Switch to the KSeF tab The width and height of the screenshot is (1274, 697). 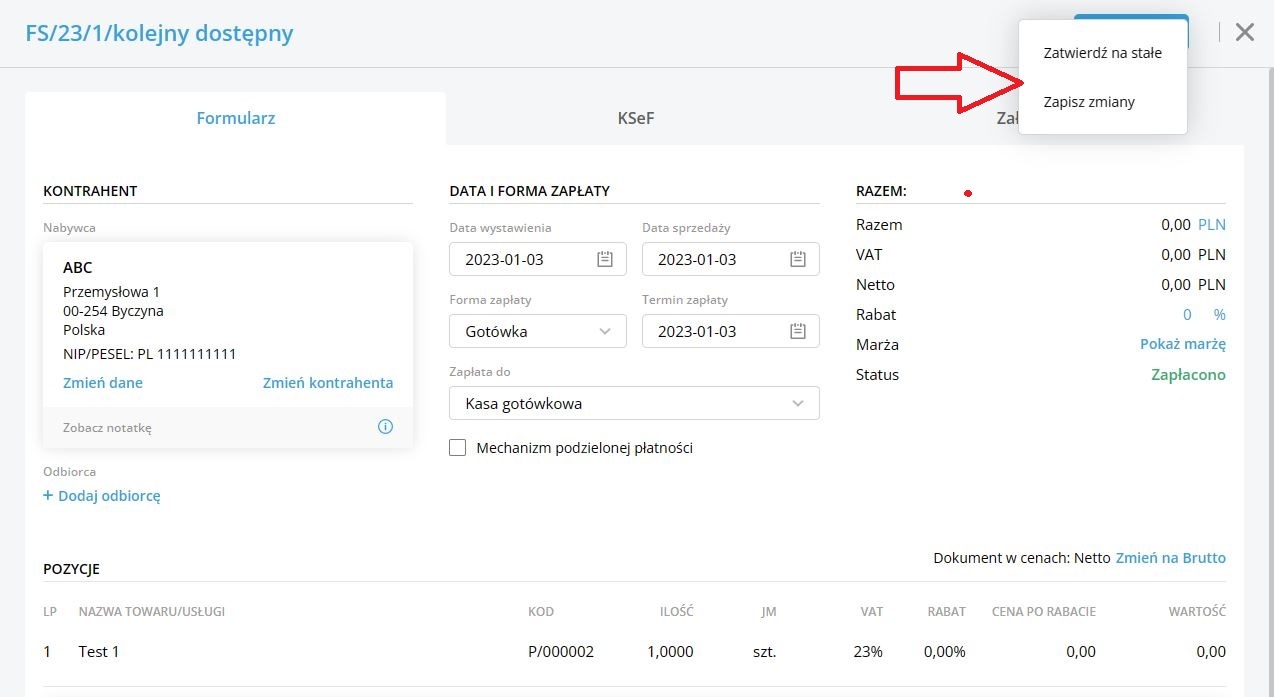coord(635,118)
